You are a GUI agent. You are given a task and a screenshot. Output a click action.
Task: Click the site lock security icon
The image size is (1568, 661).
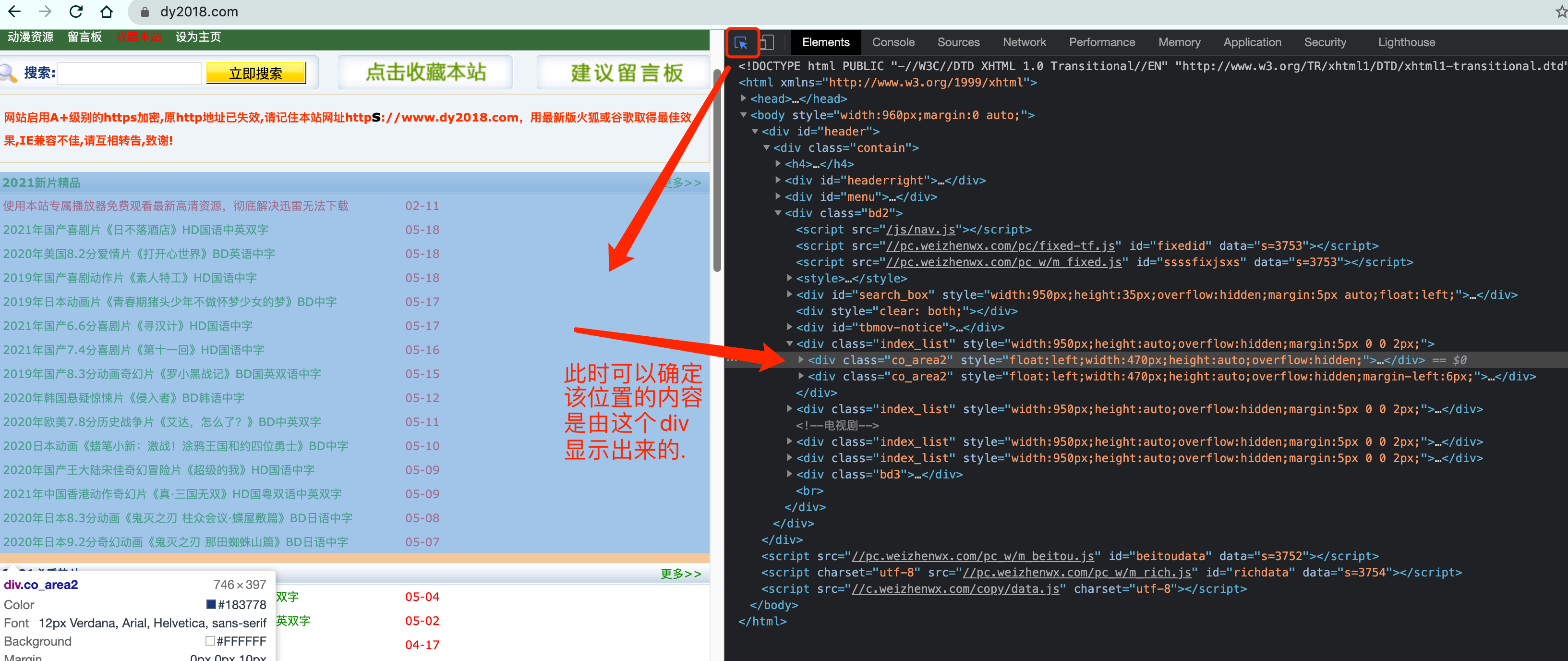(145, 12)
